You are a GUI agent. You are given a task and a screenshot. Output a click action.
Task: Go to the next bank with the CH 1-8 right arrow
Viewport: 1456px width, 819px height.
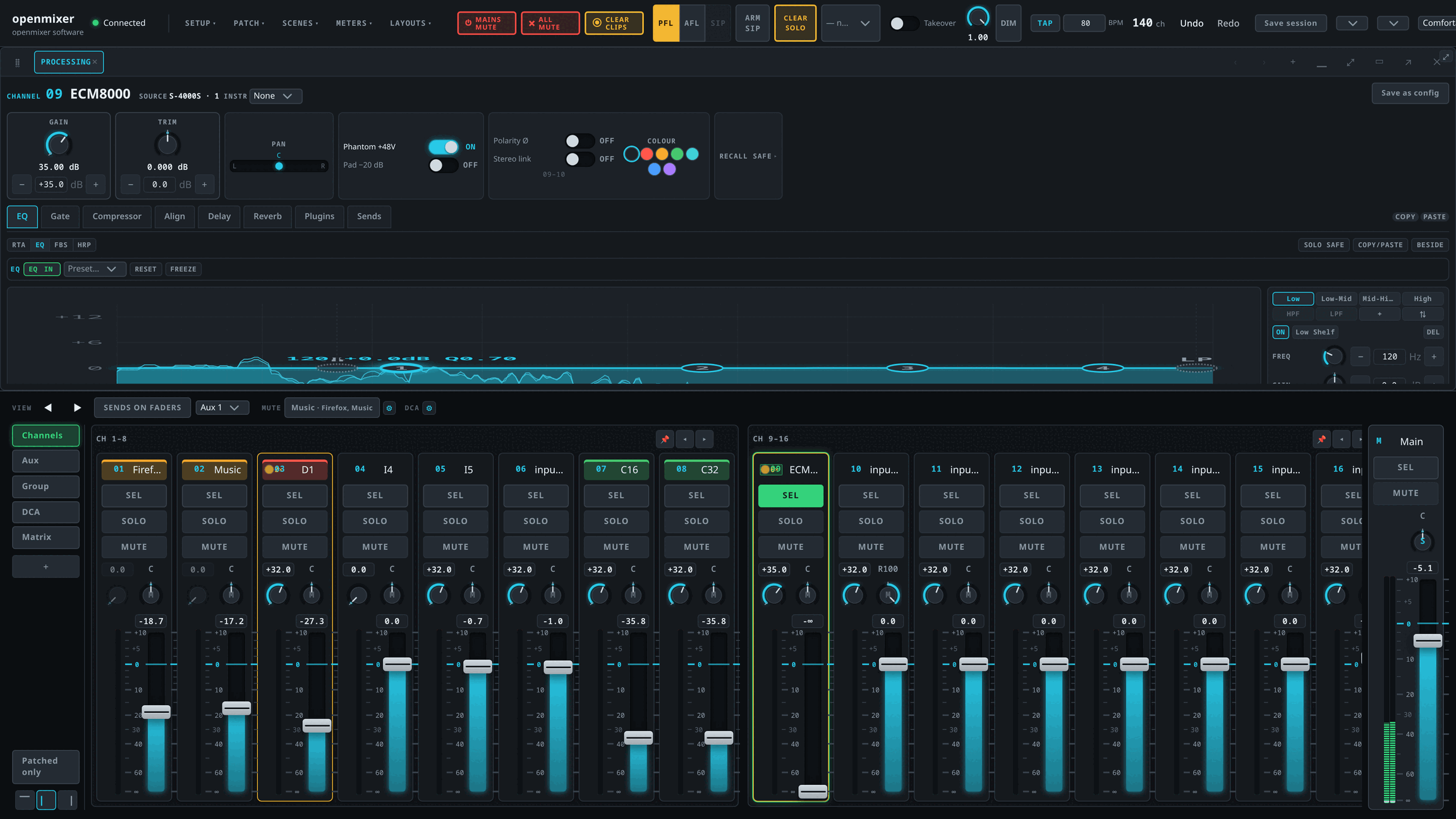pyautogui.click(x=705, y=439)
